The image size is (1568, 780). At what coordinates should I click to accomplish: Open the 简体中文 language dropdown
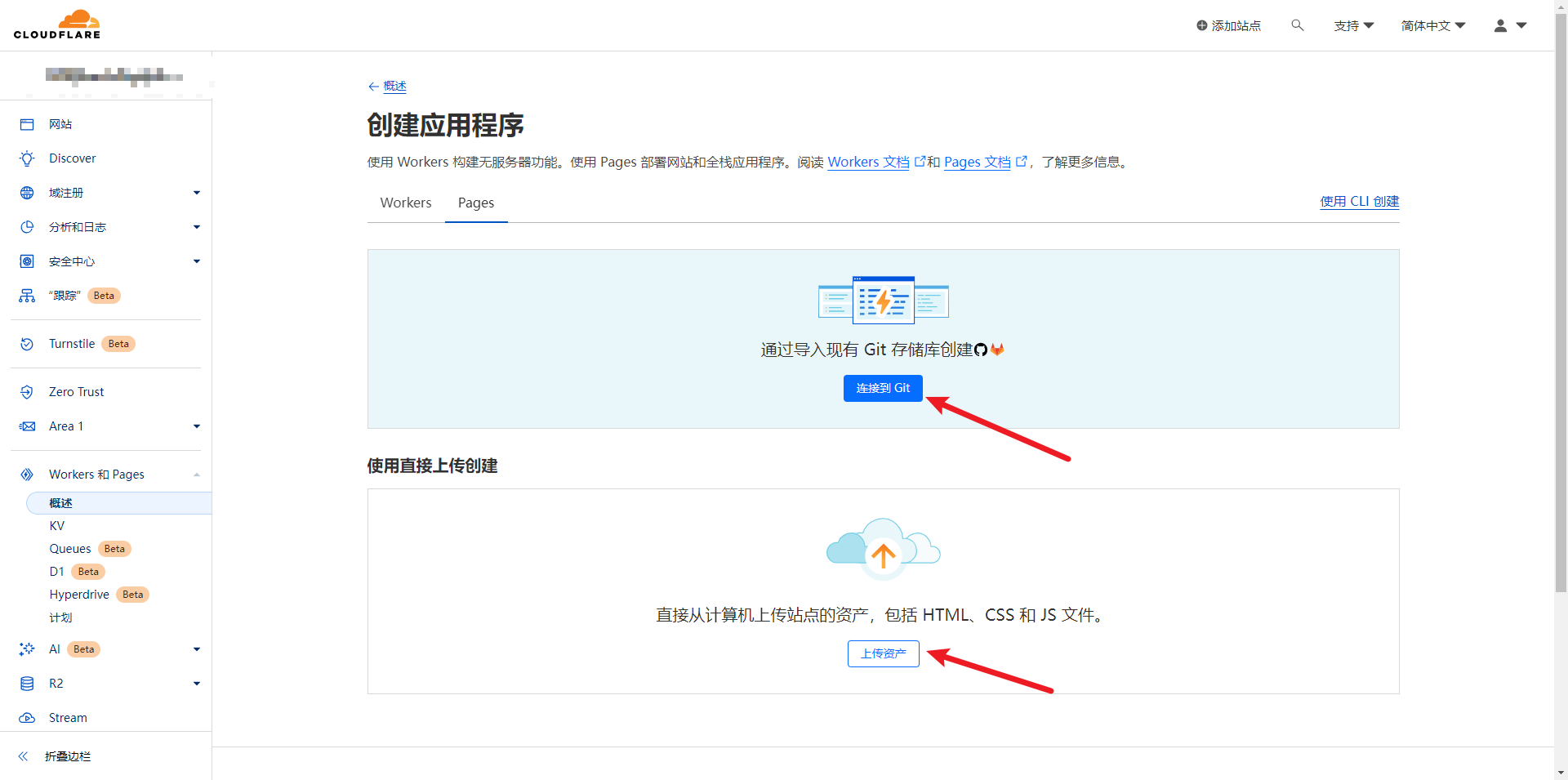click(x=1433, y=25)
